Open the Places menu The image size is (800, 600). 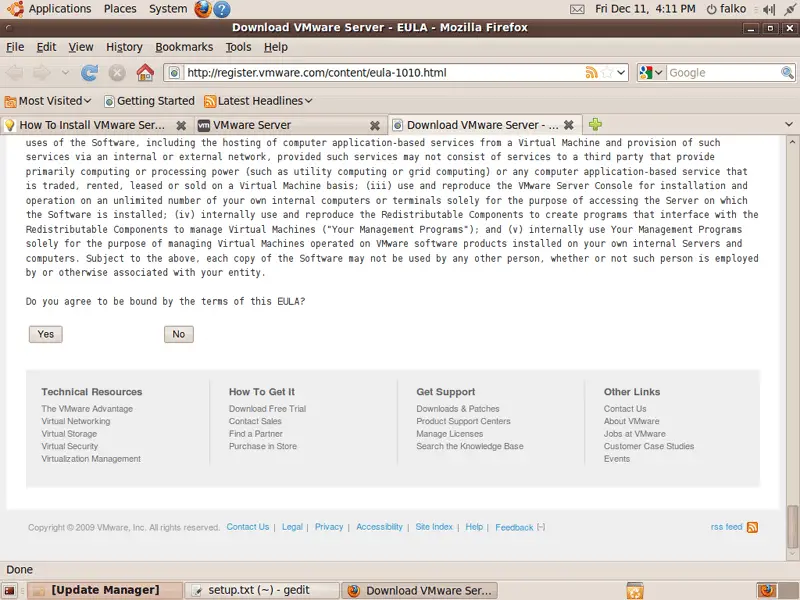click(120, 9)
